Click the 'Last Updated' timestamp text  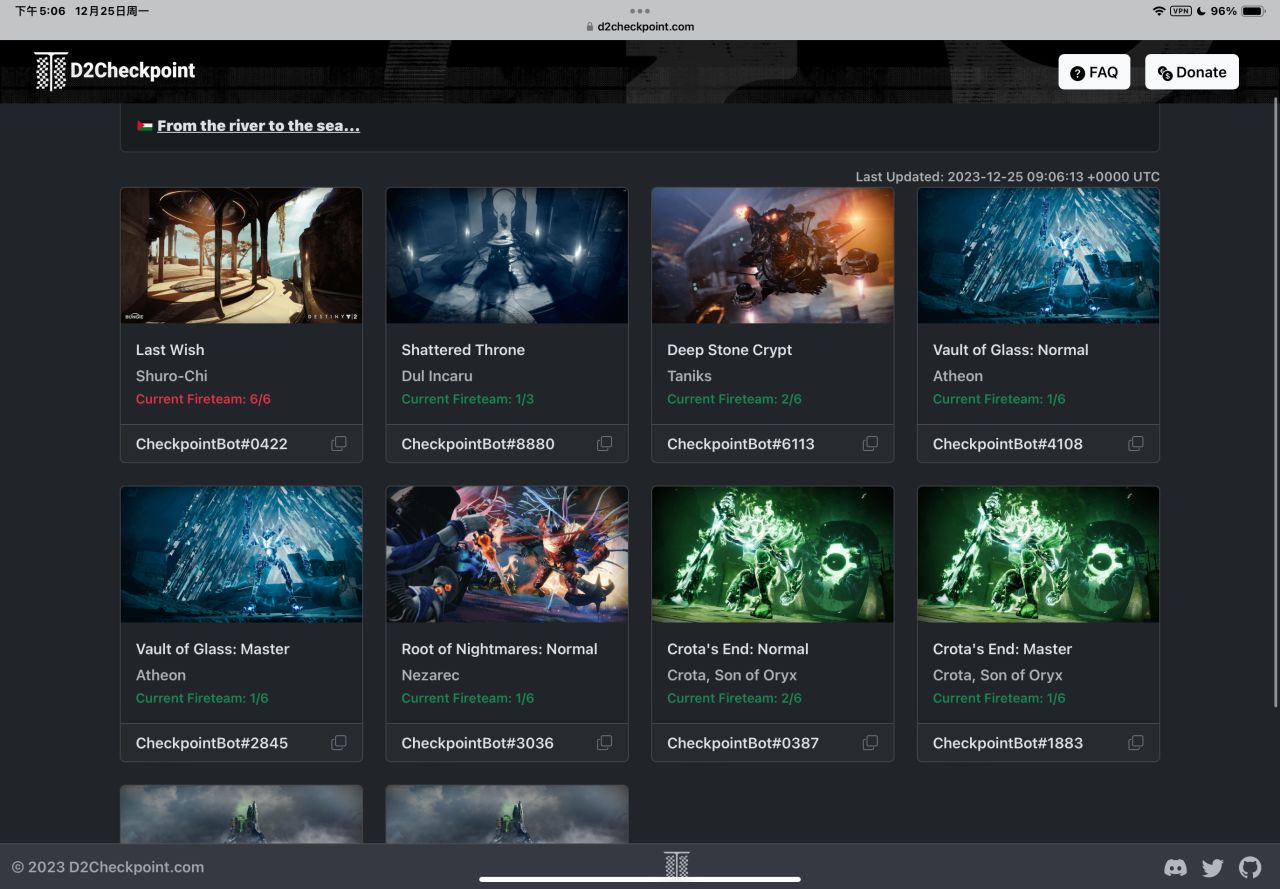tap(1008, 177)
